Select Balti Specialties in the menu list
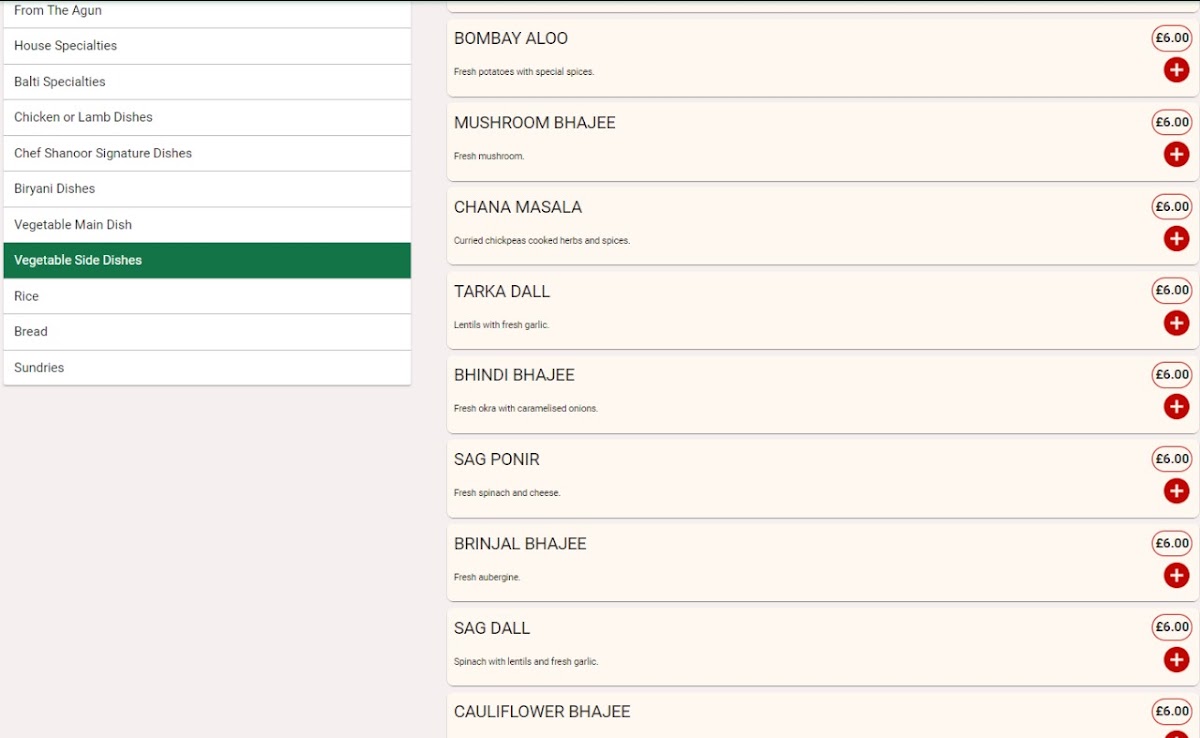The height and width of the screenshot is (738, 1200). (x=207, y=82)
